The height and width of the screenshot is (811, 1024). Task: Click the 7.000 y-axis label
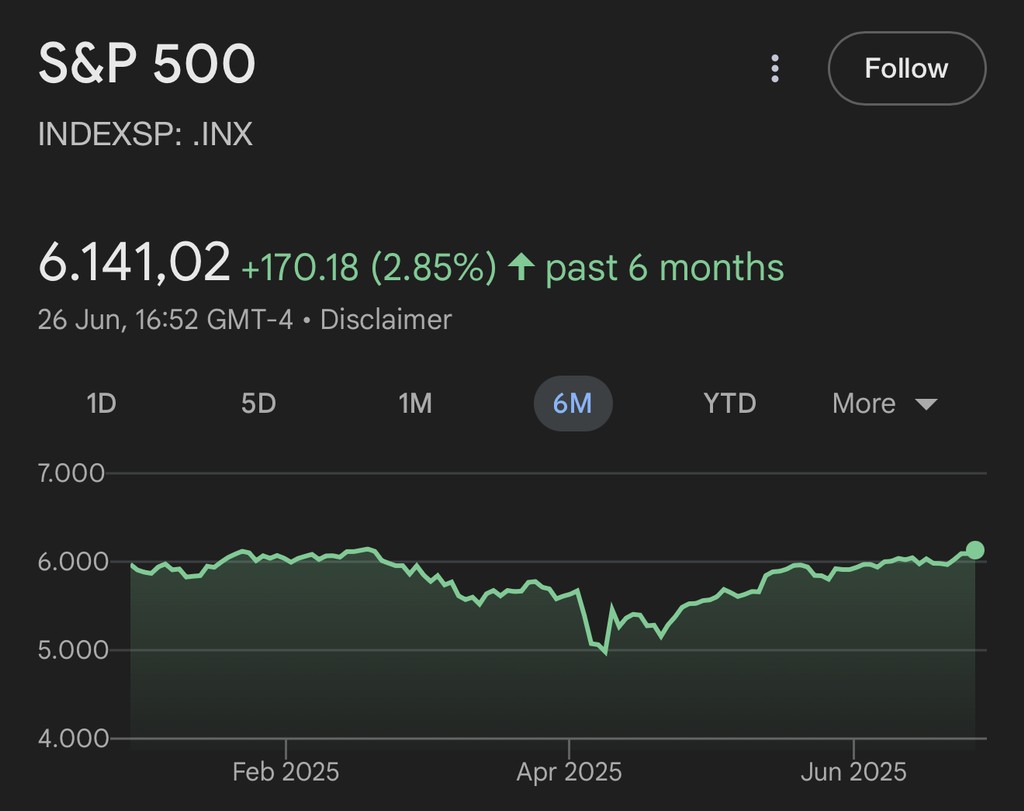click(x=70, y=473)
